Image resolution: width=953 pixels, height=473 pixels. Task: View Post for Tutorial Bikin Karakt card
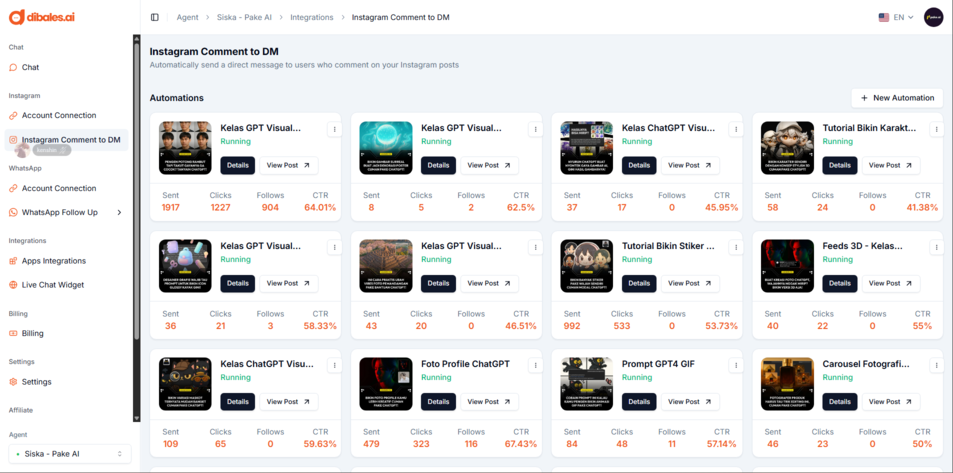(x=891, y=165)
